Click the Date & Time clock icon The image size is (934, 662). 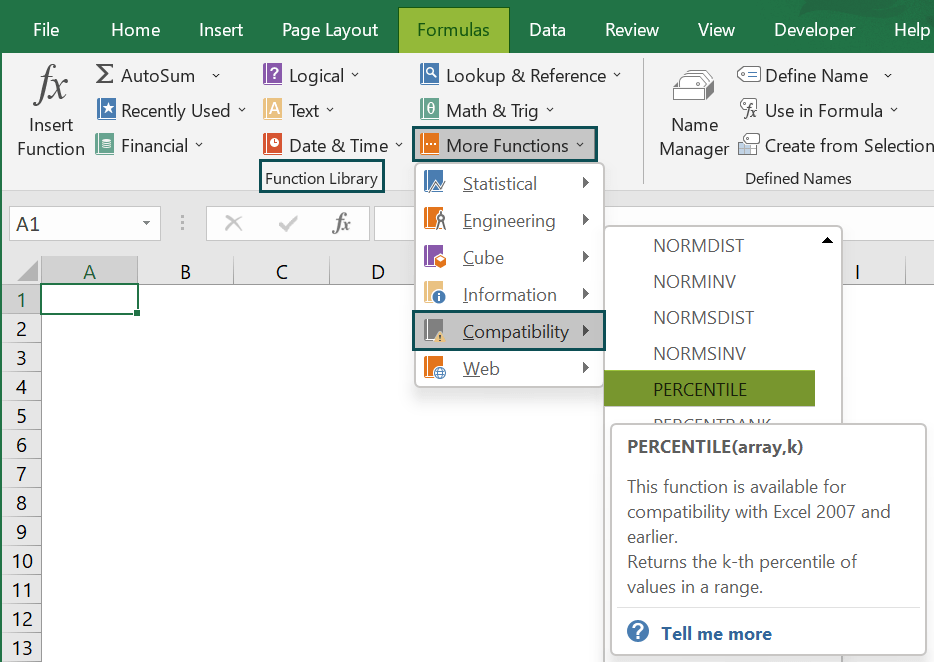[x=272, y=145]
